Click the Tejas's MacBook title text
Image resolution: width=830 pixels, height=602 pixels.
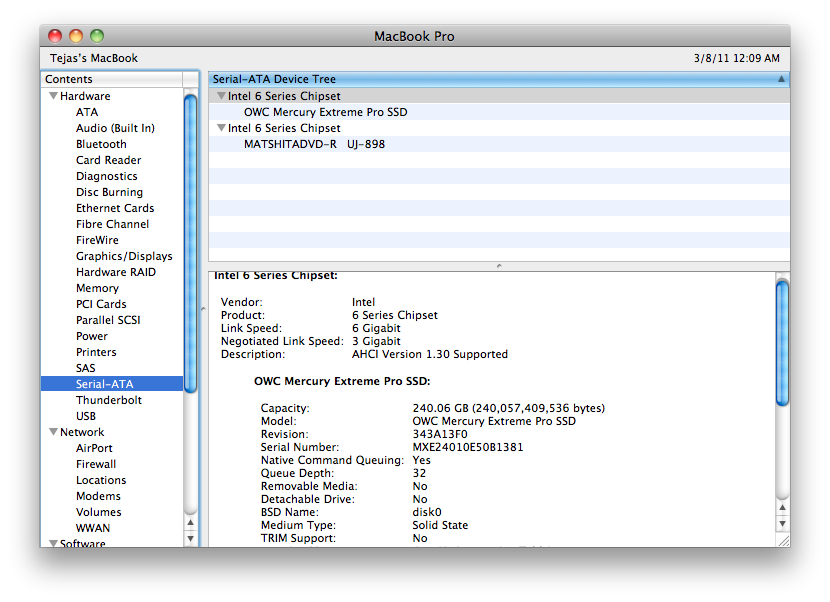[x=94, y=58]
